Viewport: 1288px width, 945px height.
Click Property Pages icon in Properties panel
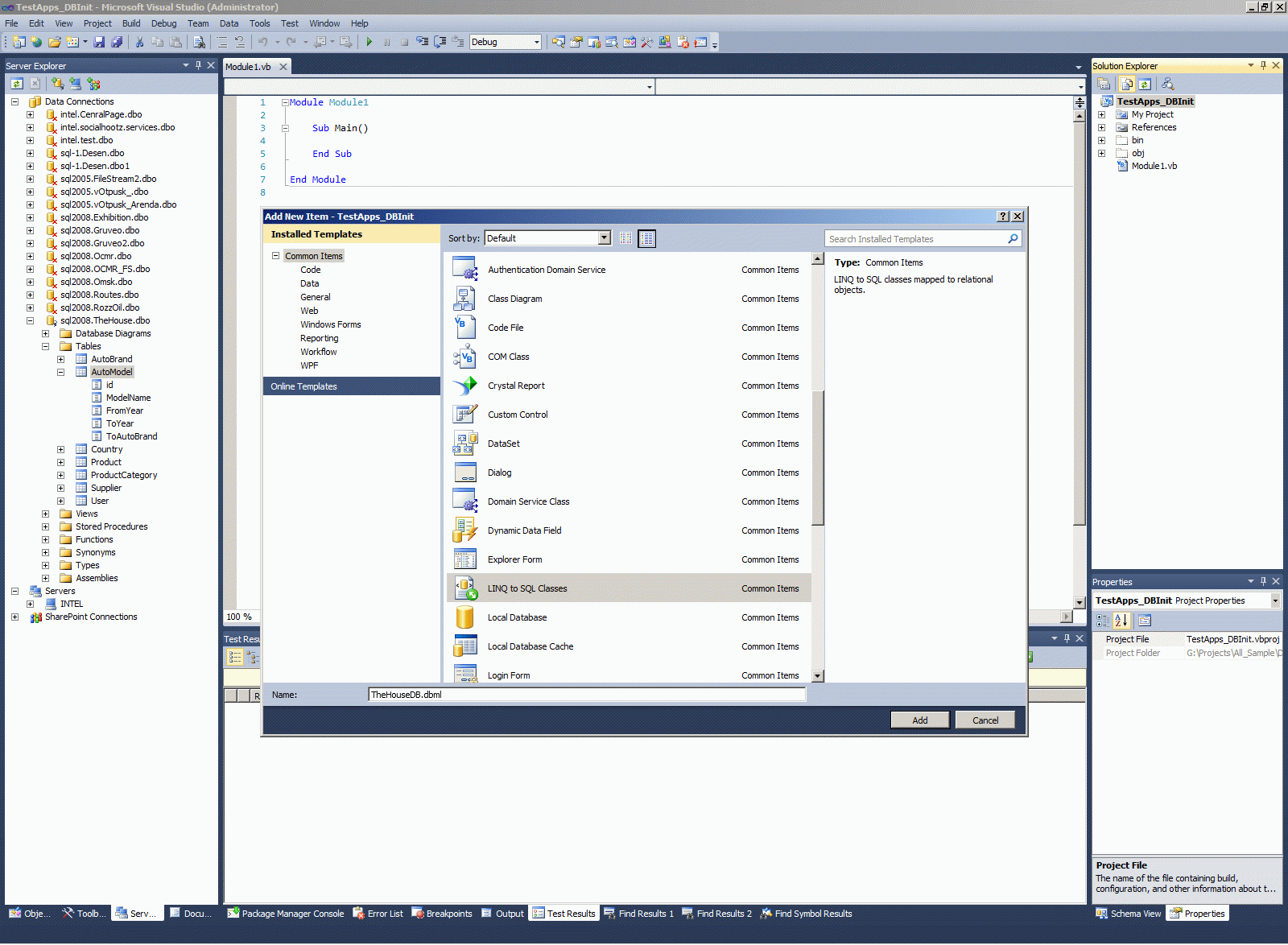[x=1145, y=621]
